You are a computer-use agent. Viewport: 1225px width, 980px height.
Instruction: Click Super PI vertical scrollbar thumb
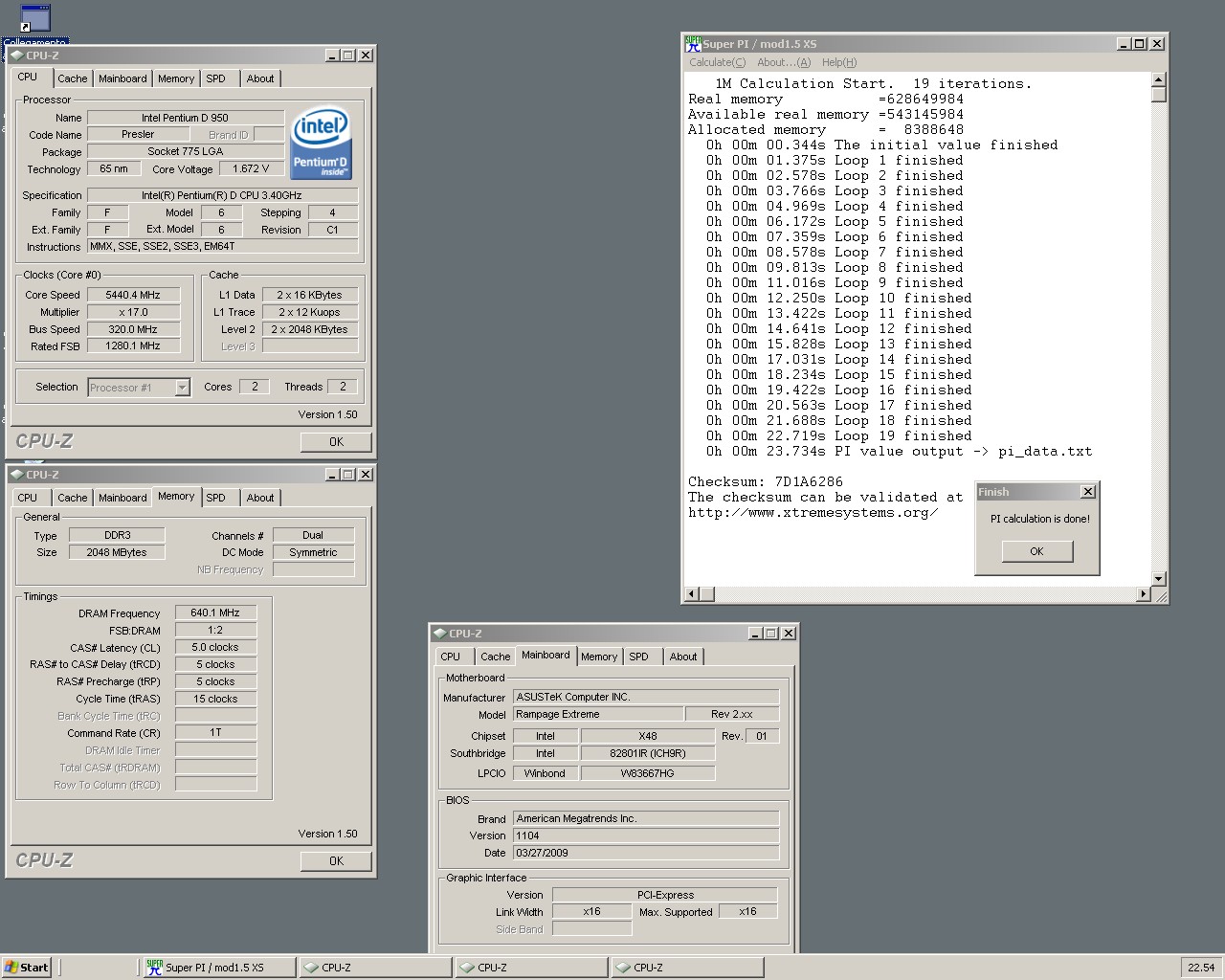(x=1158, y=95)
